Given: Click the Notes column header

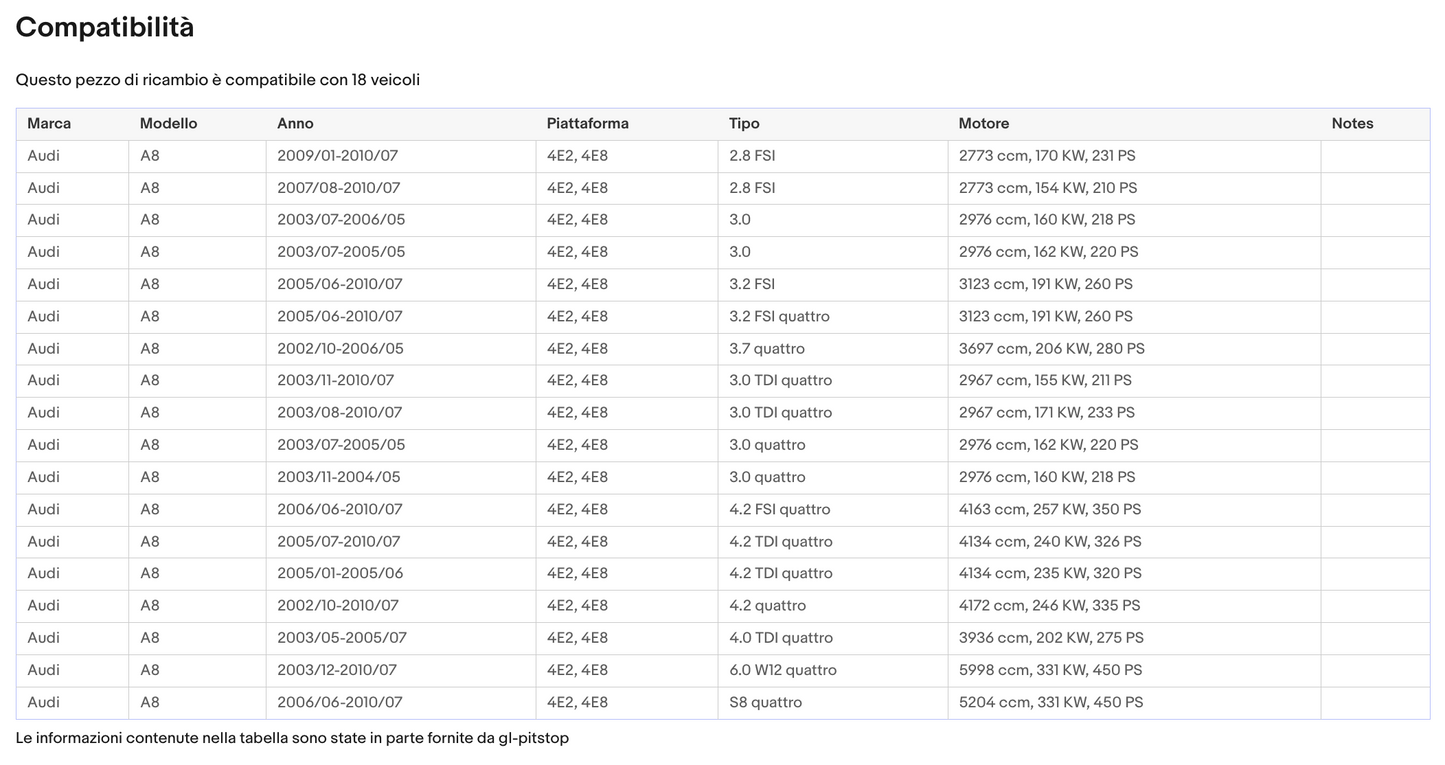Looking at the screenshot, I should 1352,124.
